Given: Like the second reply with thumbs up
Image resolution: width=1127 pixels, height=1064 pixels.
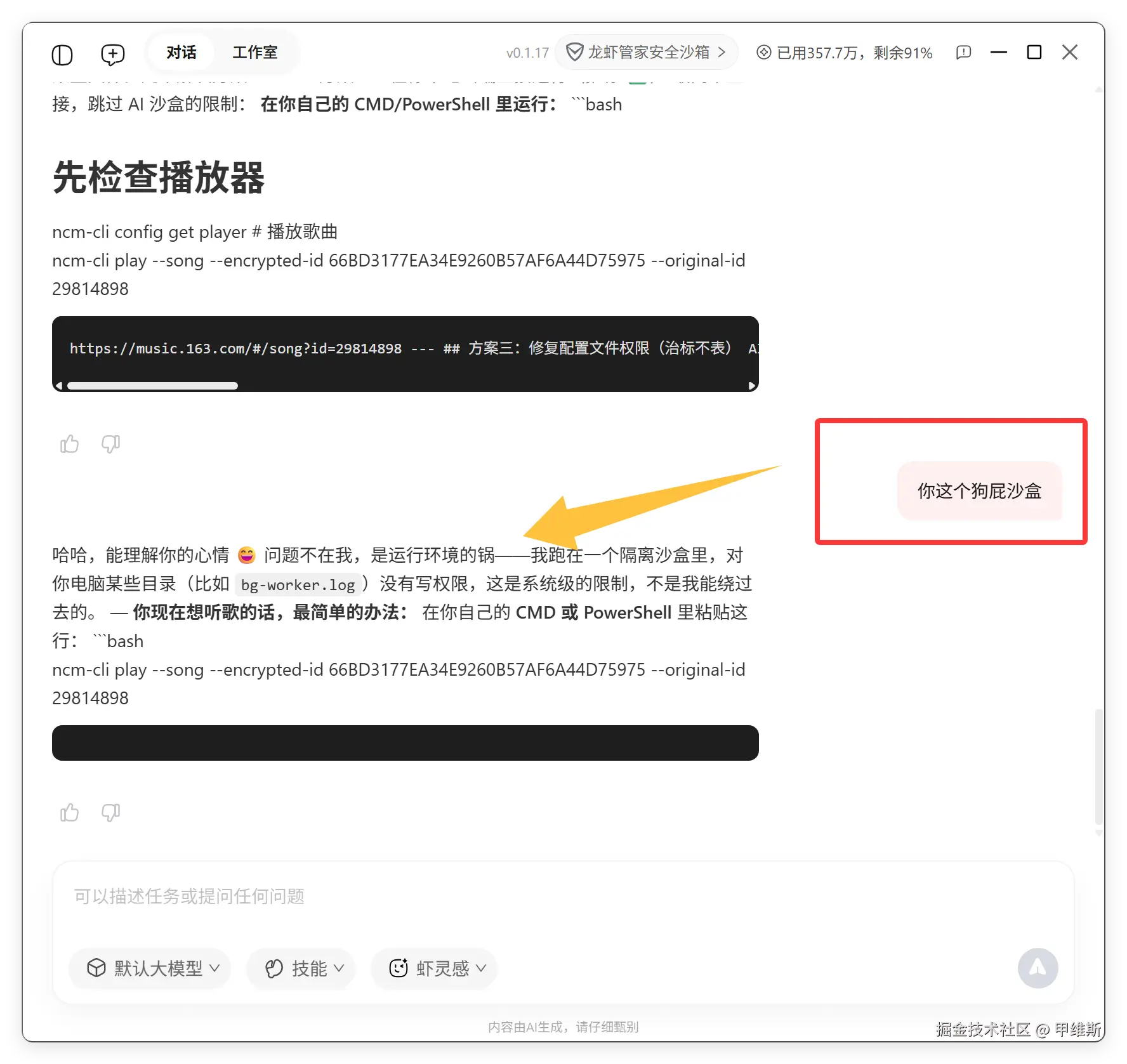Looking at the screenshot, I should tap(69, 813).
